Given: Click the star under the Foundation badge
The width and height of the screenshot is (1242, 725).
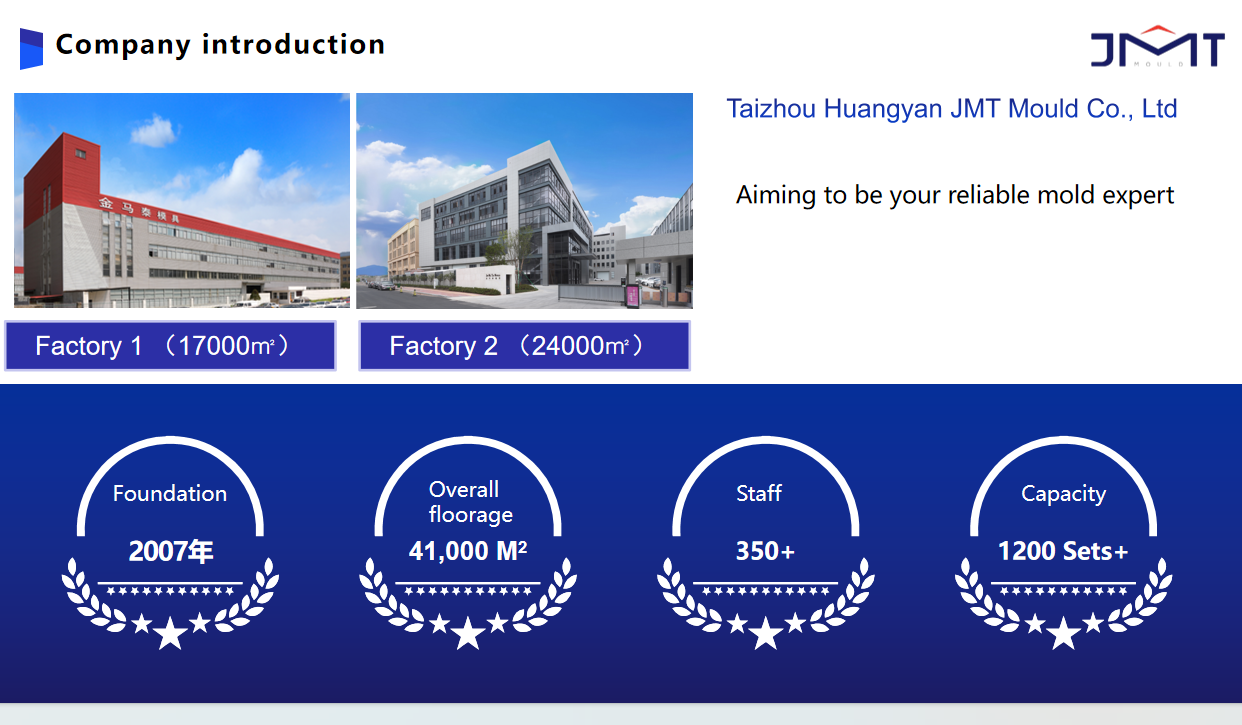Looking at the screenshot, I should (170, 630).
